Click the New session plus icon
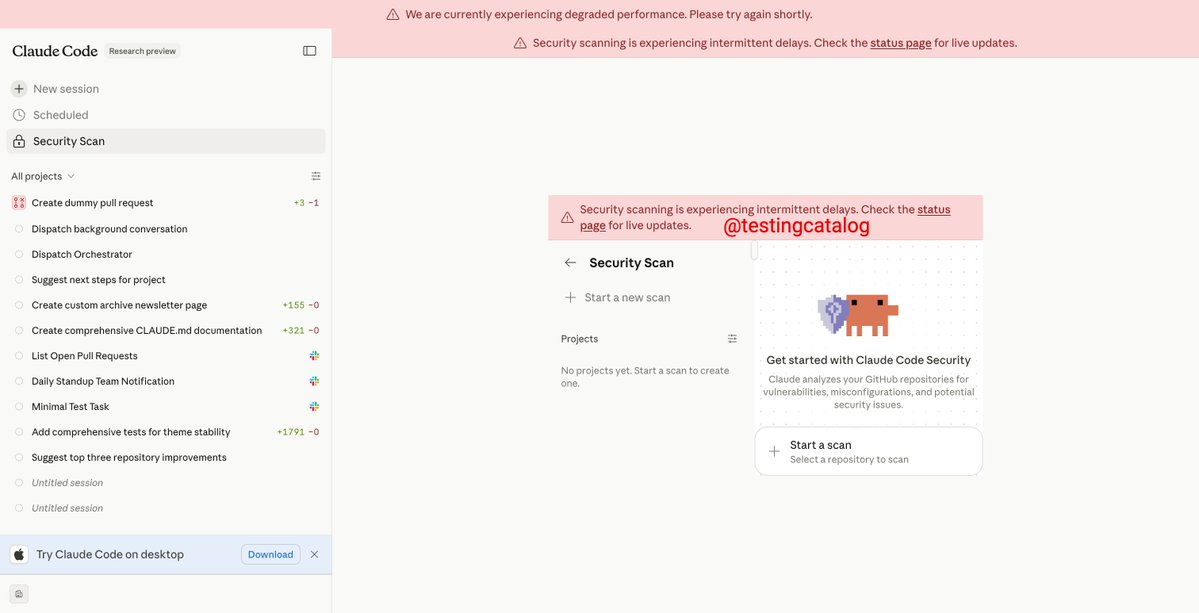 (x=19, y=89)
